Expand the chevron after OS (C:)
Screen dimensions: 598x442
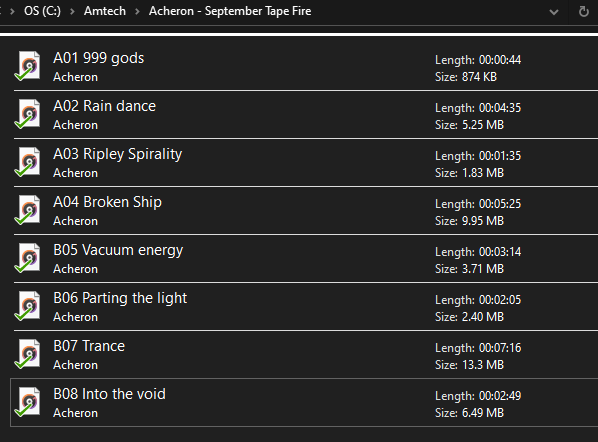click(x=72, y=11)
